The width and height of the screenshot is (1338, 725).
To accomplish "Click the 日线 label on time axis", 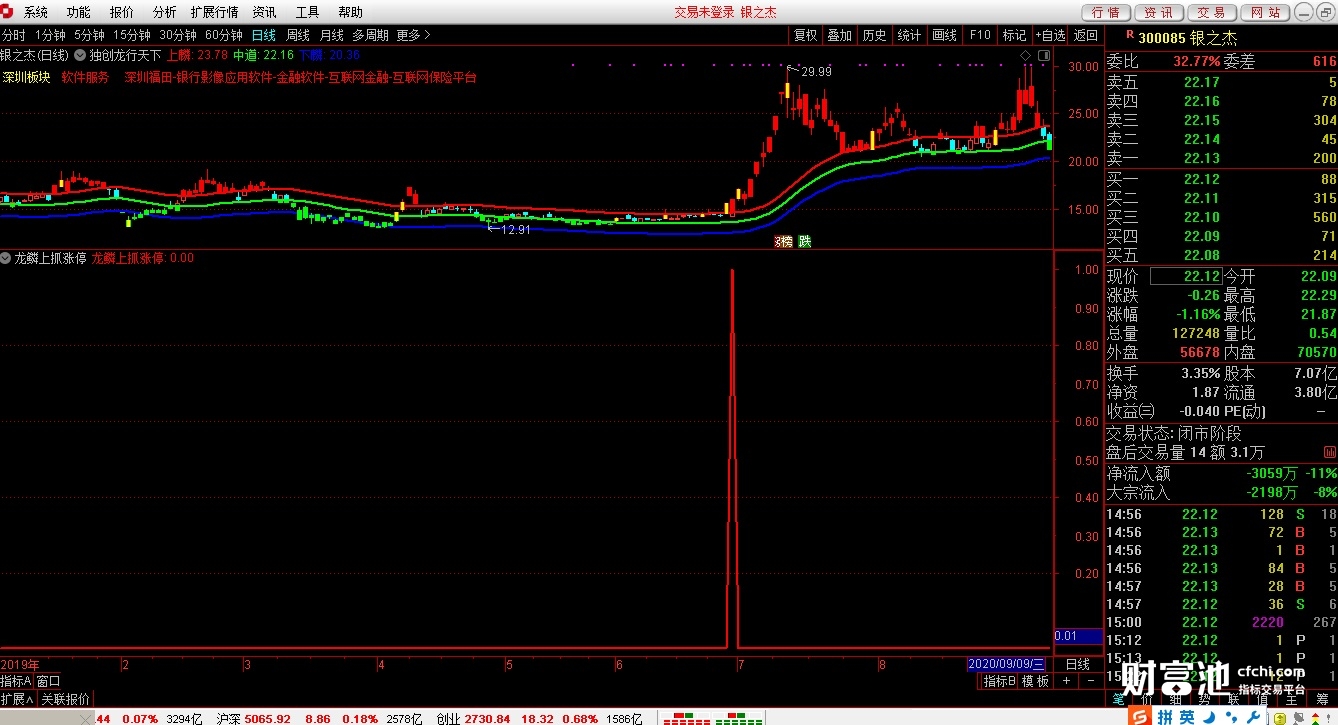I will coord(1078,664).
